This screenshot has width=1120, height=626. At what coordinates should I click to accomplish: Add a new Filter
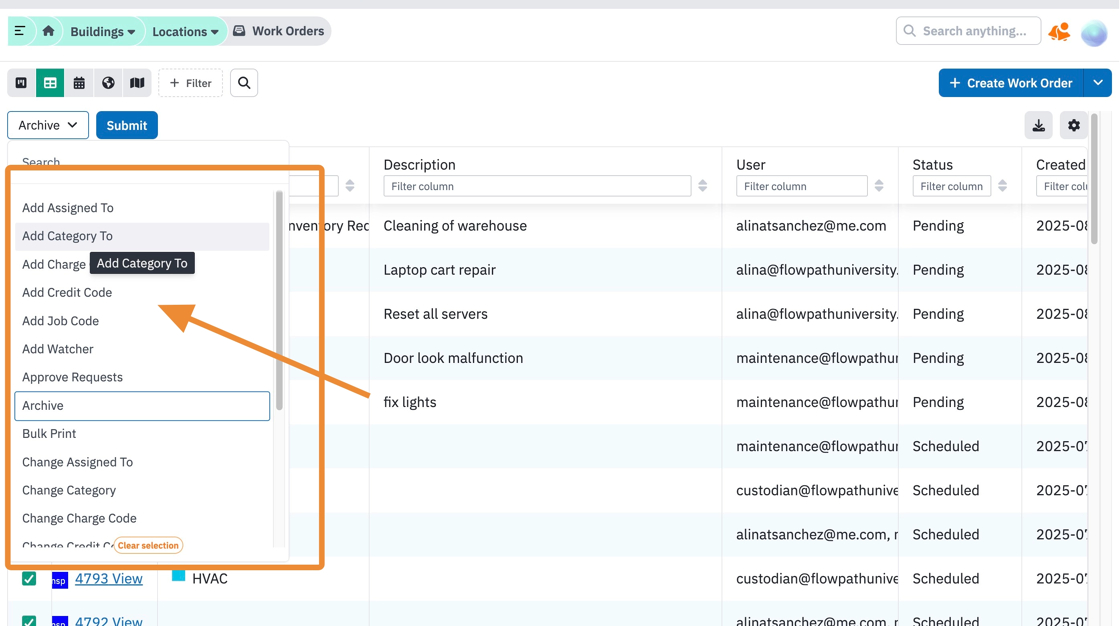pyautogui.click(x=191, y=83)
